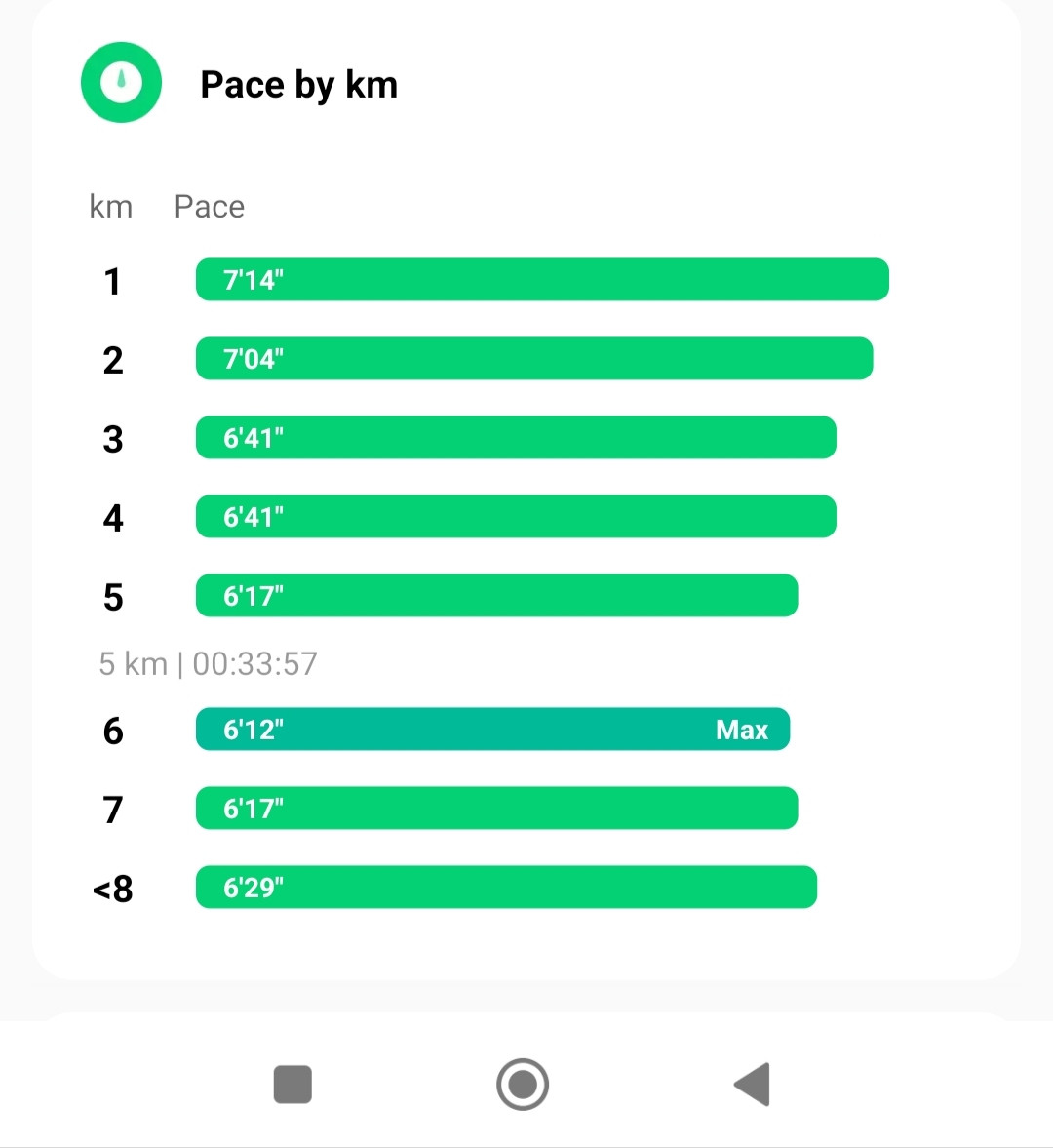
Task: Select the km 3 pace bar
Action: tap(516, 437)
